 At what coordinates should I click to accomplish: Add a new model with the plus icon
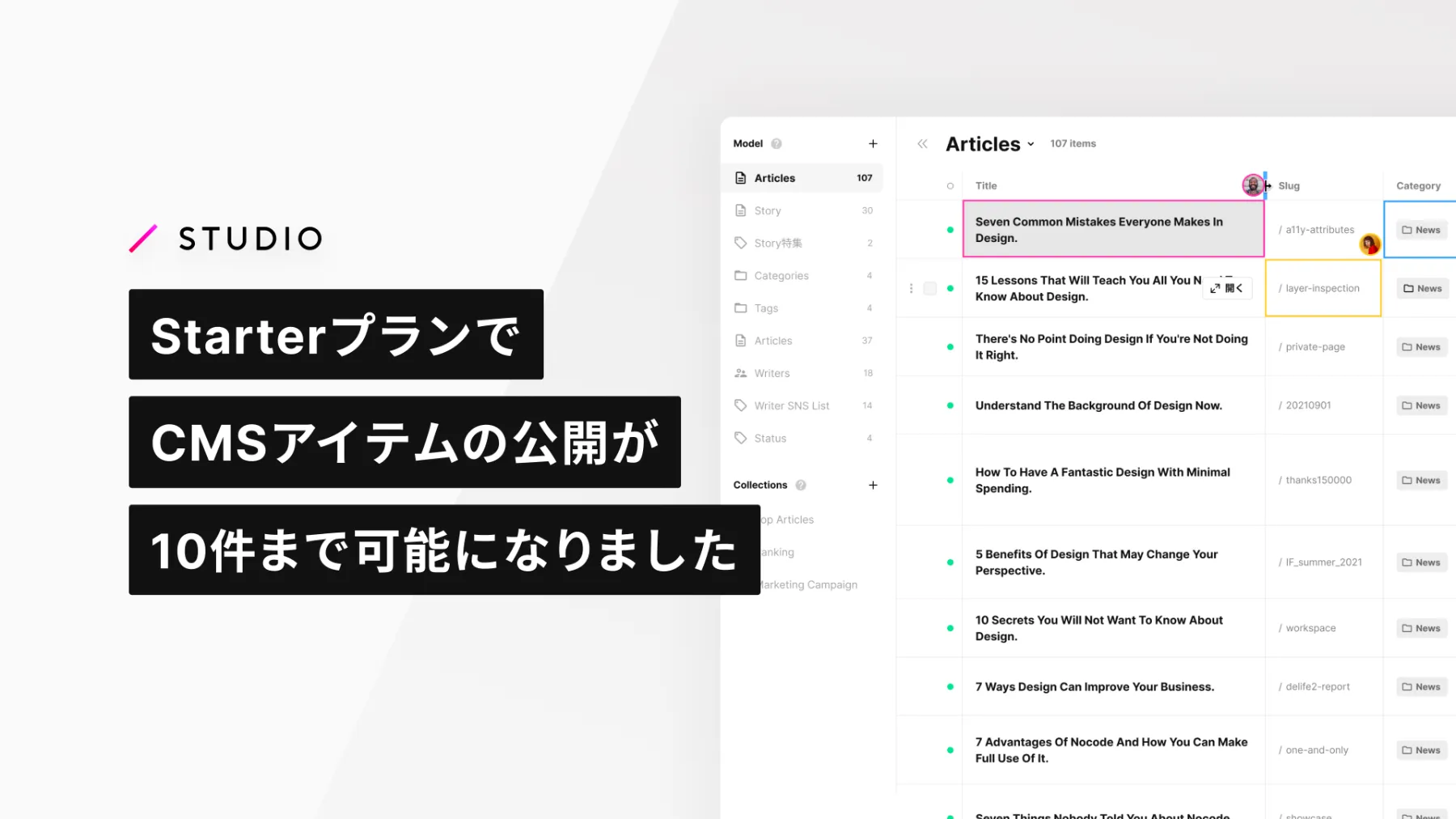tap(873, 144)
